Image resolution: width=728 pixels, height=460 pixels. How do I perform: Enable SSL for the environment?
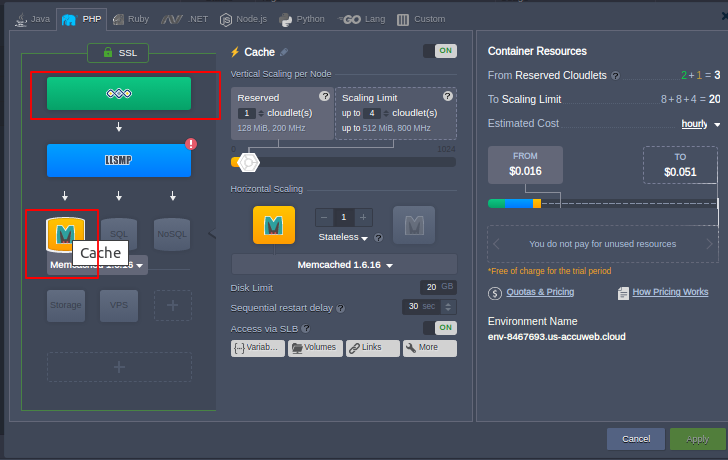[x=119, y=53]
